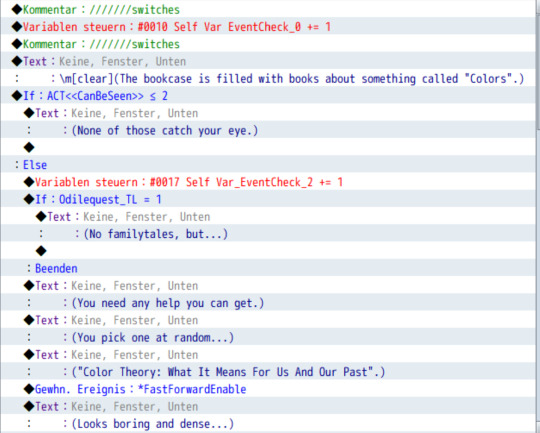The image size is (540, 433).
Task: Select the #0010 Self Var EventCheck_0 line
Action: (x=268, y=27)
